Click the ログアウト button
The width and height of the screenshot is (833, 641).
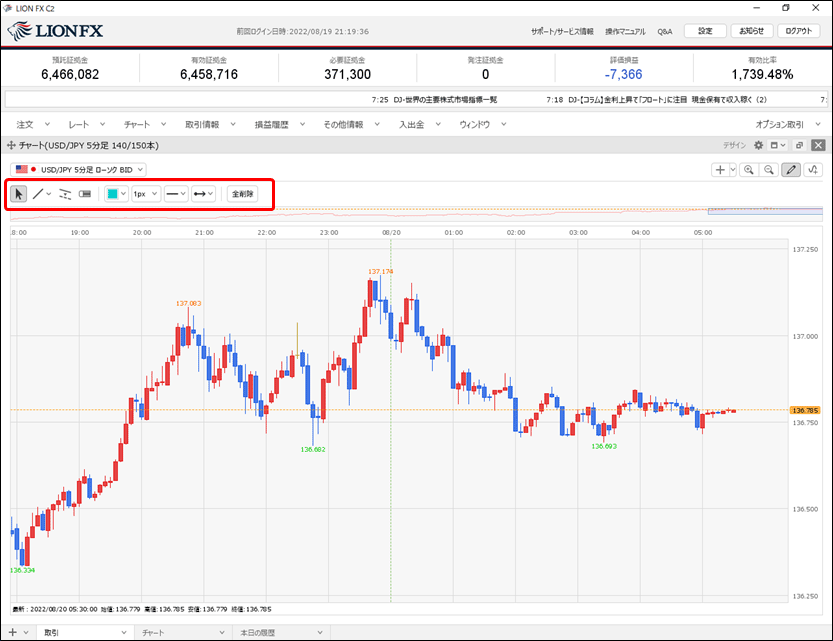[799, 31]
